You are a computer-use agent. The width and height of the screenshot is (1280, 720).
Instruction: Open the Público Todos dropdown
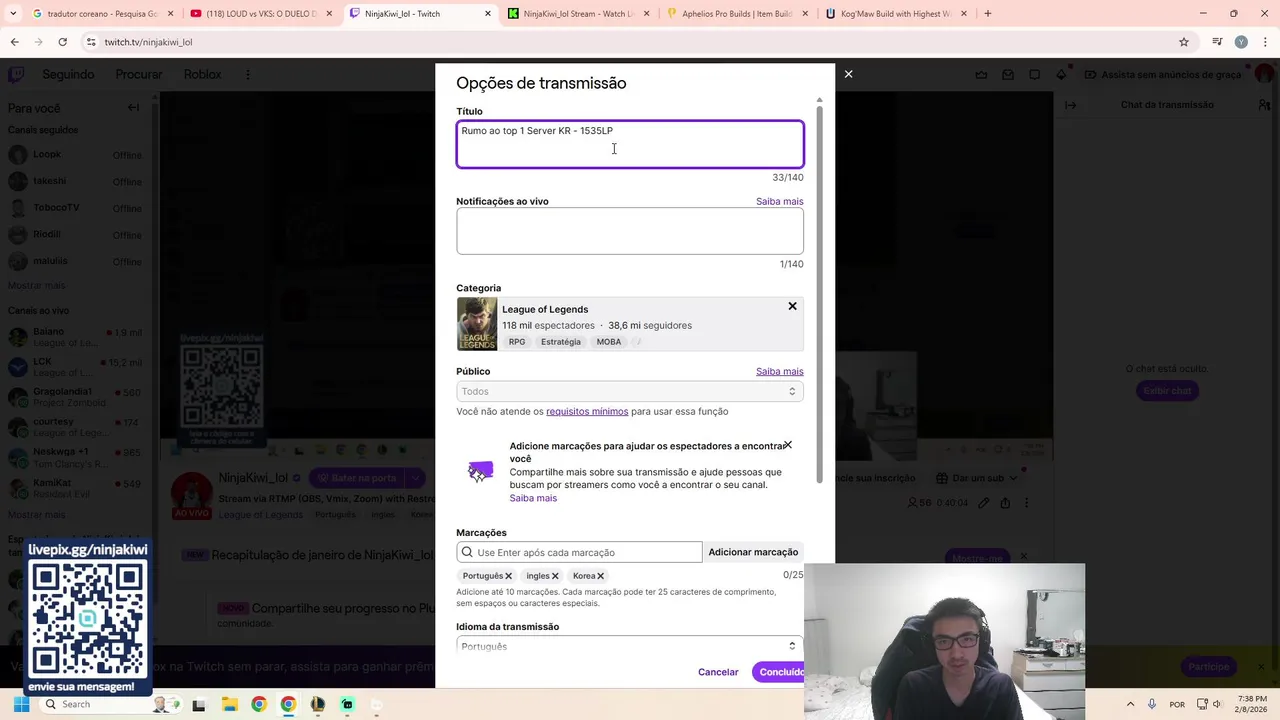(x=630, y=391)
